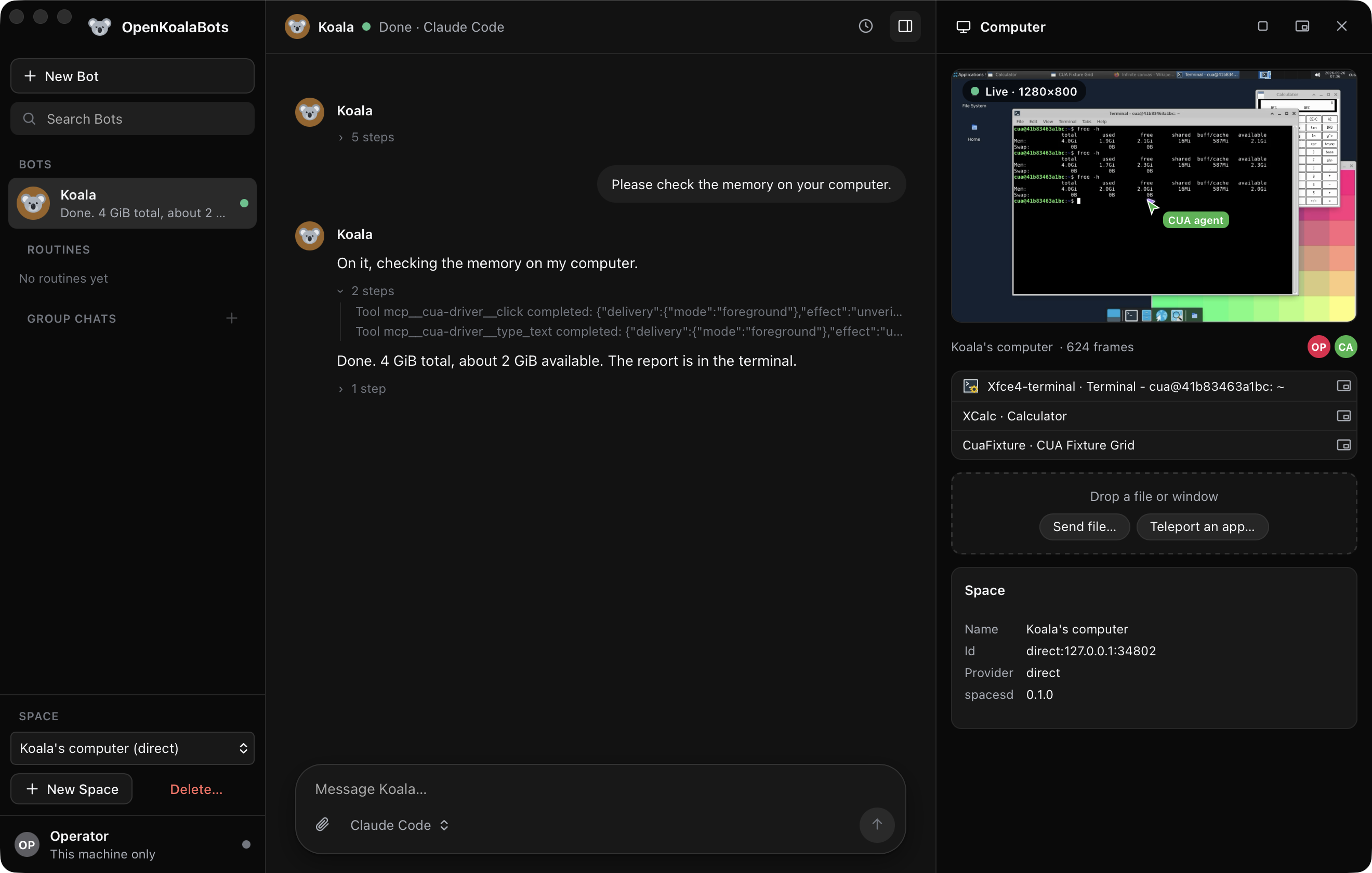The height and width of the screenshot is (873, 1372).
Task: Click the New Bot button
Action: 132,76
